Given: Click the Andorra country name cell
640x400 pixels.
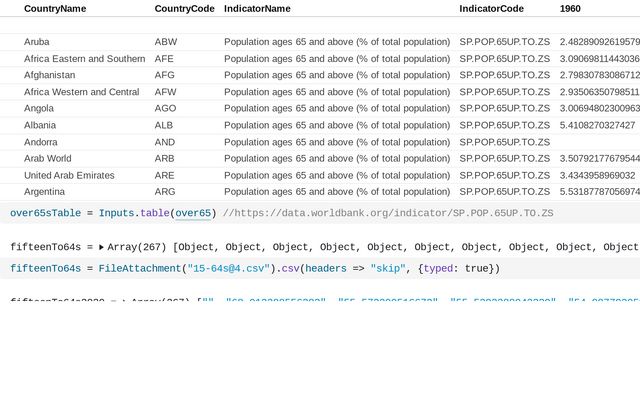Looking at the screenshot, I should (x=42, y=142).
